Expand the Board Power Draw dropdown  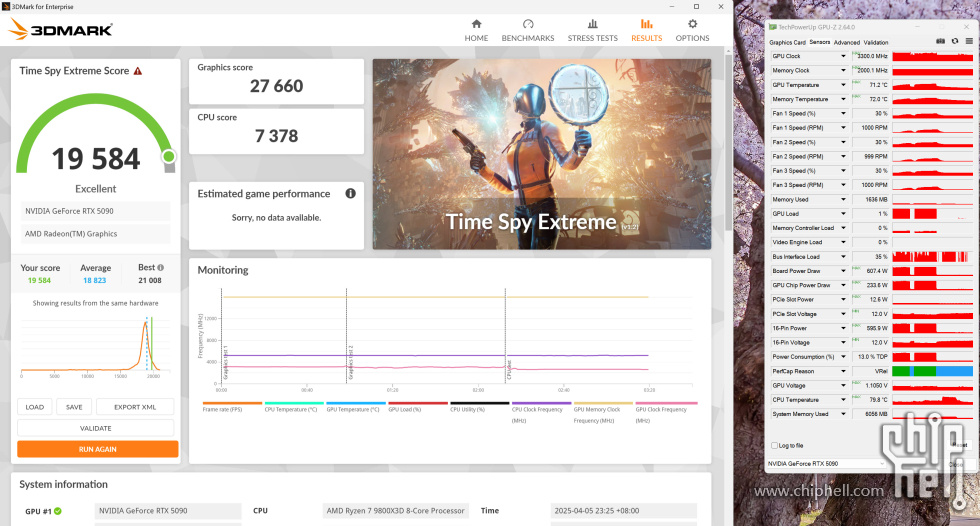(x=843, y=271)
